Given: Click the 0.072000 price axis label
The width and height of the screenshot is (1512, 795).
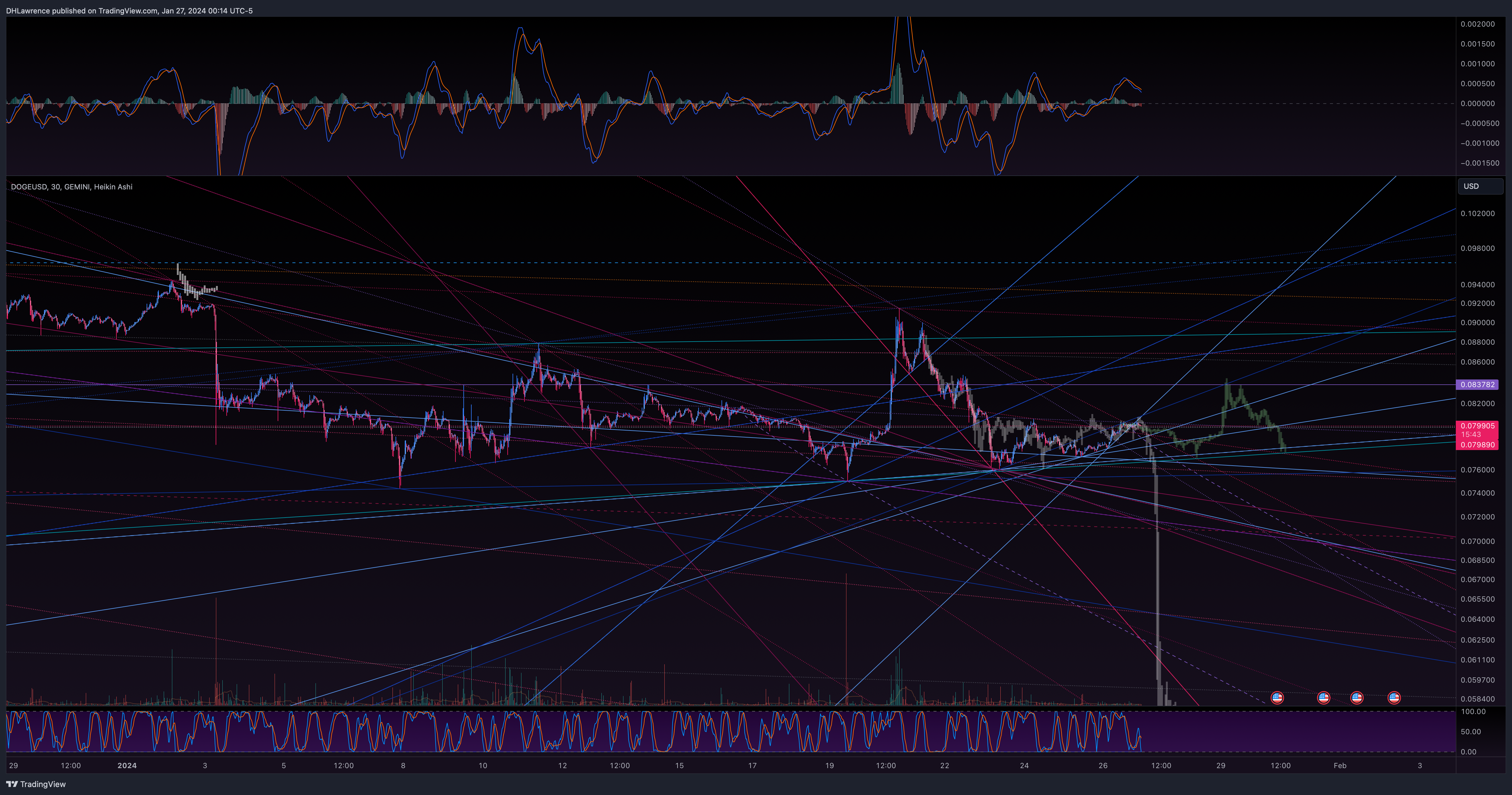Looking at the screenshot, I should 1477,517.
